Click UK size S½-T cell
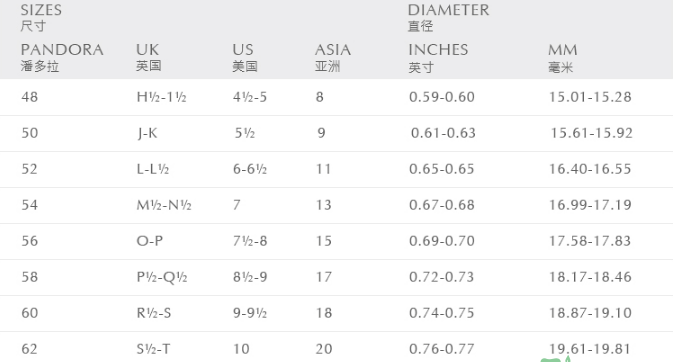 [153, 350]
